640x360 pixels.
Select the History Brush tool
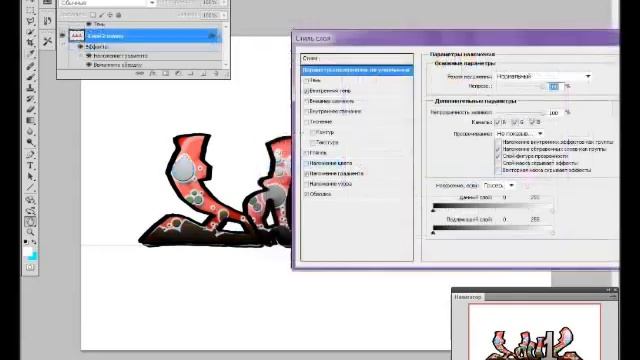tap(31, 98)
